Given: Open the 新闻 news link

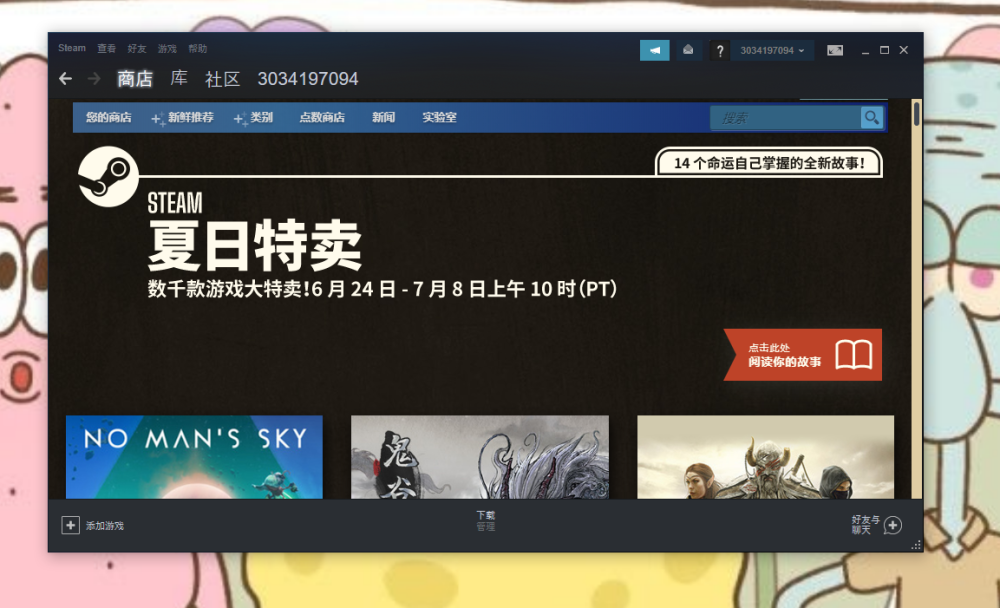Looking at the screenshot, I should pyautogui.click(x=383, y=117).
